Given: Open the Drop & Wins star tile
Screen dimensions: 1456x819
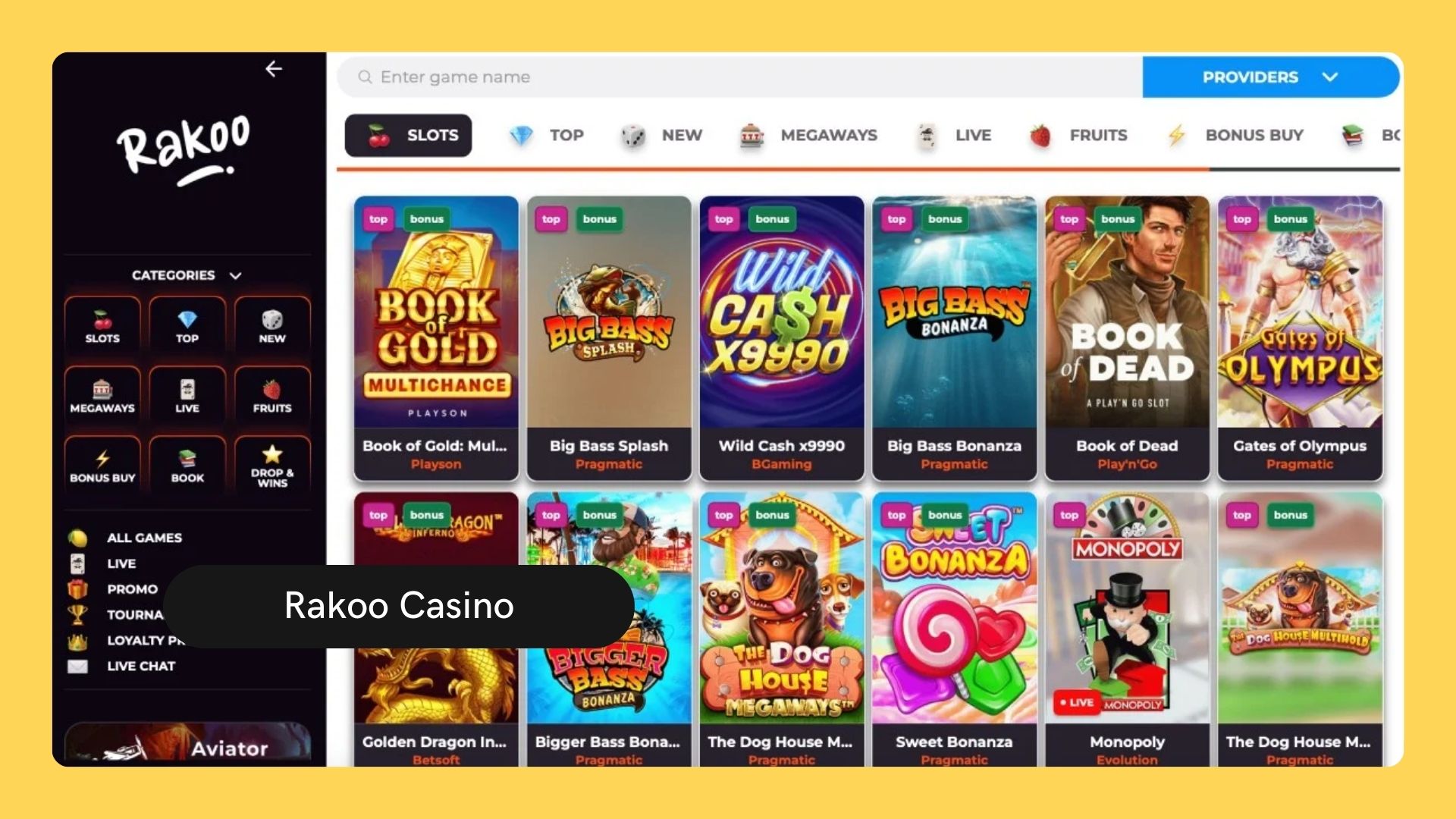Looking at the screenshot, I should pyautogui.click(x=272, y=464).
